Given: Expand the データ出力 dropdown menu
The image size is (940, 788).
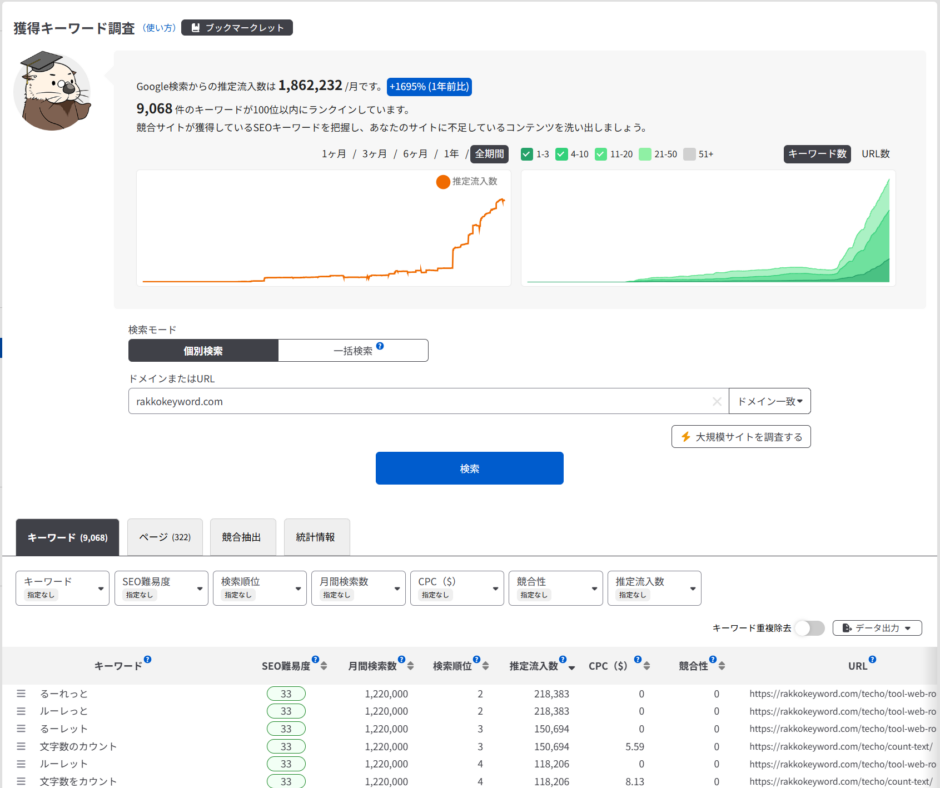Looking at the screenshot, I should [x=876, y=628].
